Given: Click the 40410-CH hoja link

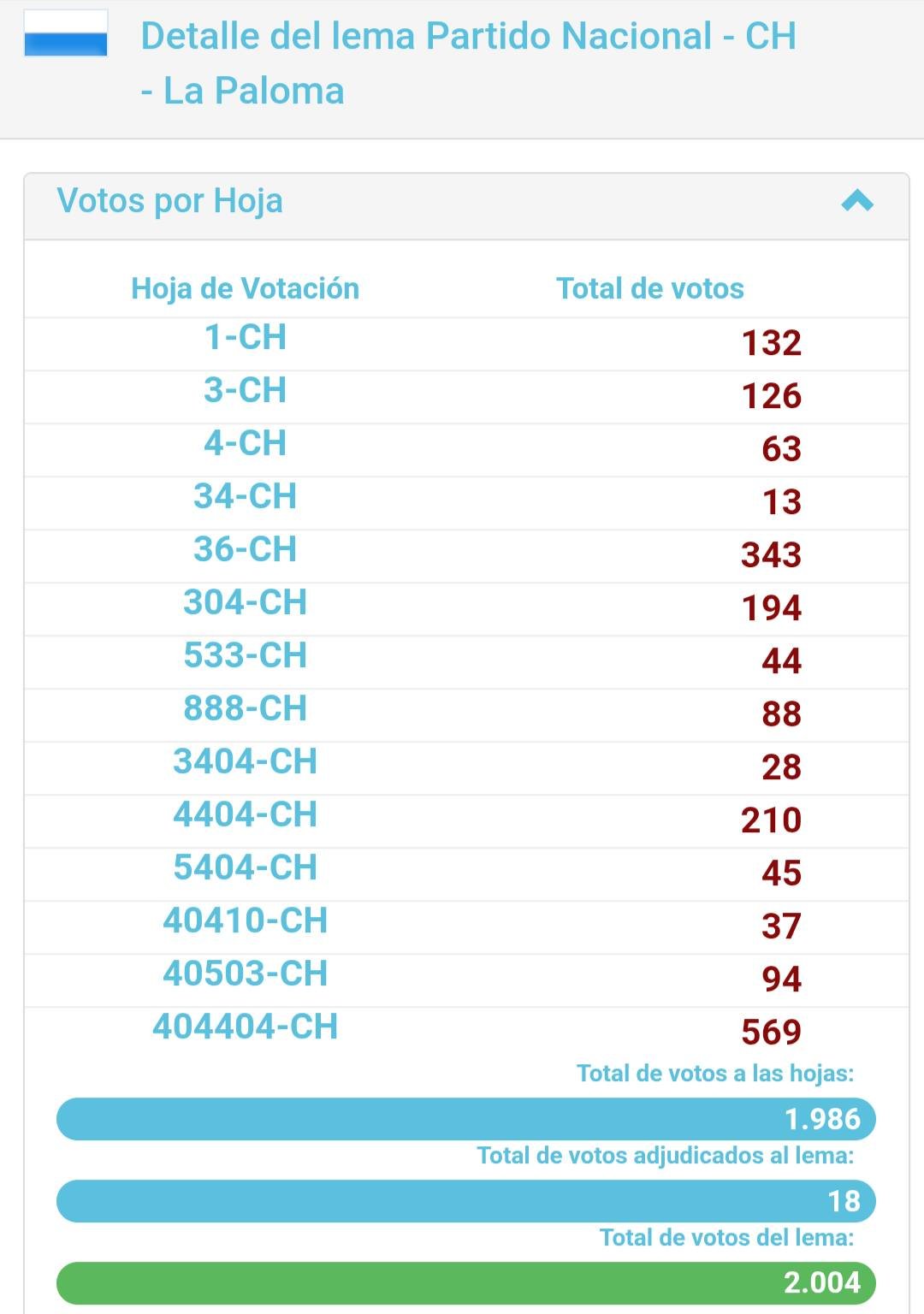Looking at the screenshot, I should coord(245,920).
